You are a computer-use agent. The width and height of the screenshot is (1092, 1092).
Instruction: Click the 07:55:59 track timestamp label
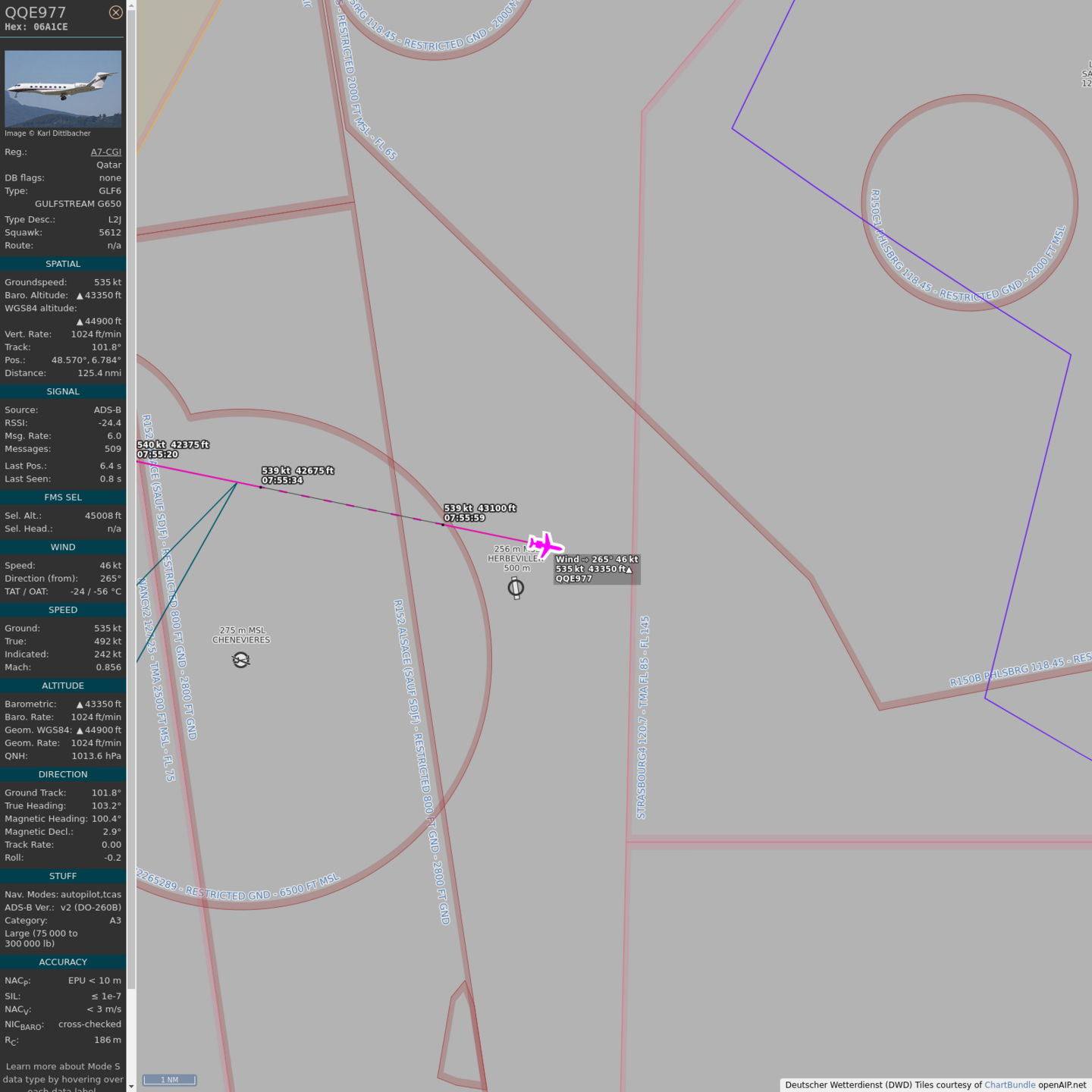click(x=464, y=518)
